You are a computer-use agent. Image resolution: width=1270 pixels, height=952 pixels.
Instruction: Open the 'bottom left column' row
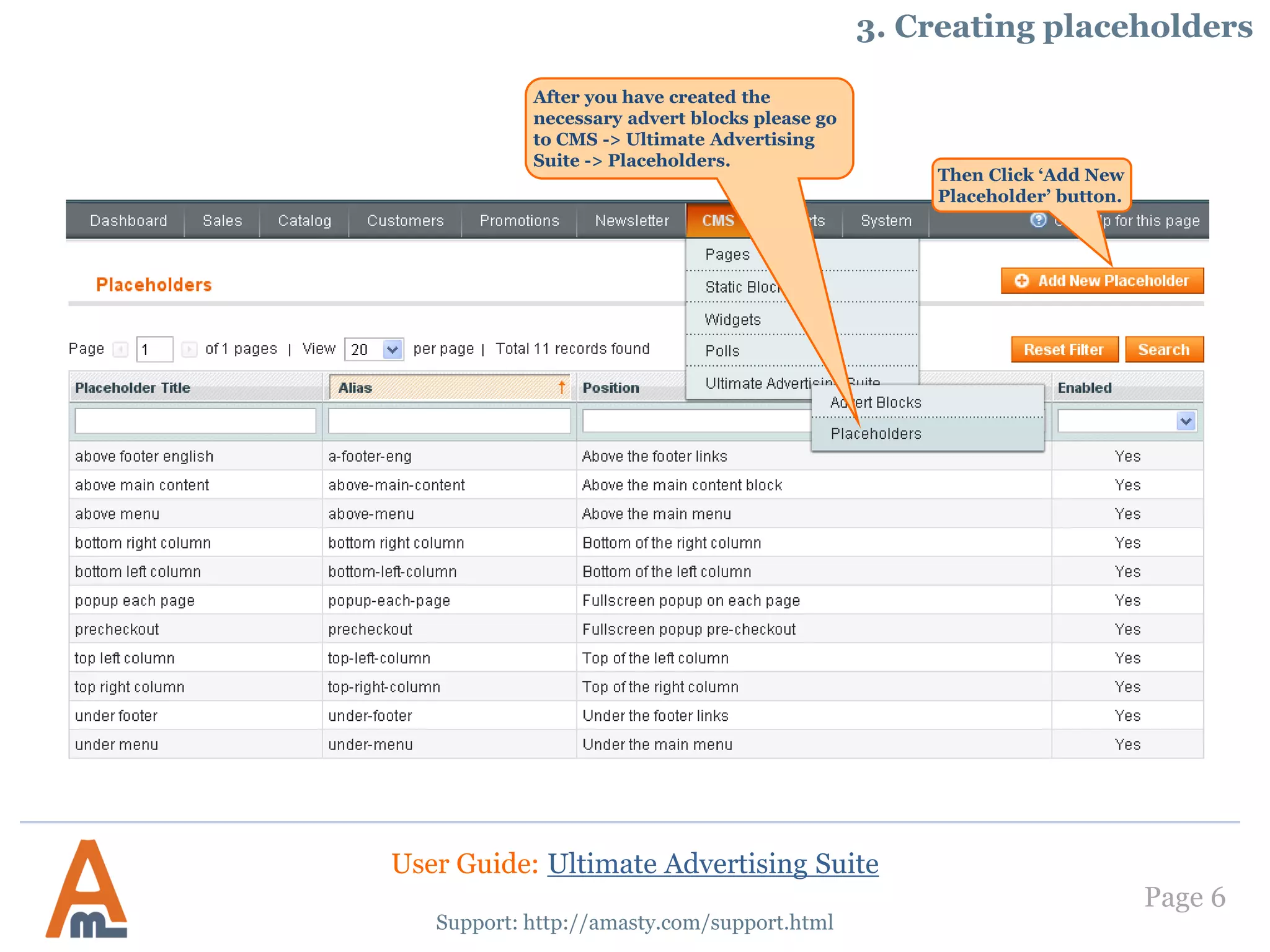click(636, 571)
